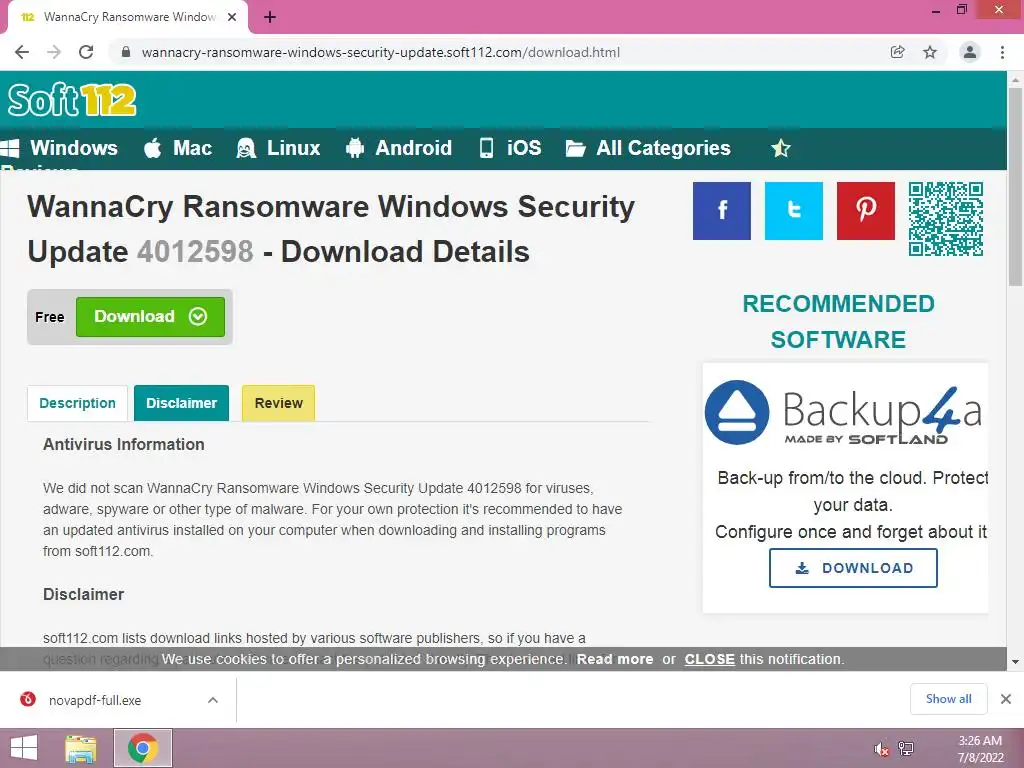This screenshot has height=768, width=1024.
Task: Click the share page icon in address bar
Action: click(897, 52)
